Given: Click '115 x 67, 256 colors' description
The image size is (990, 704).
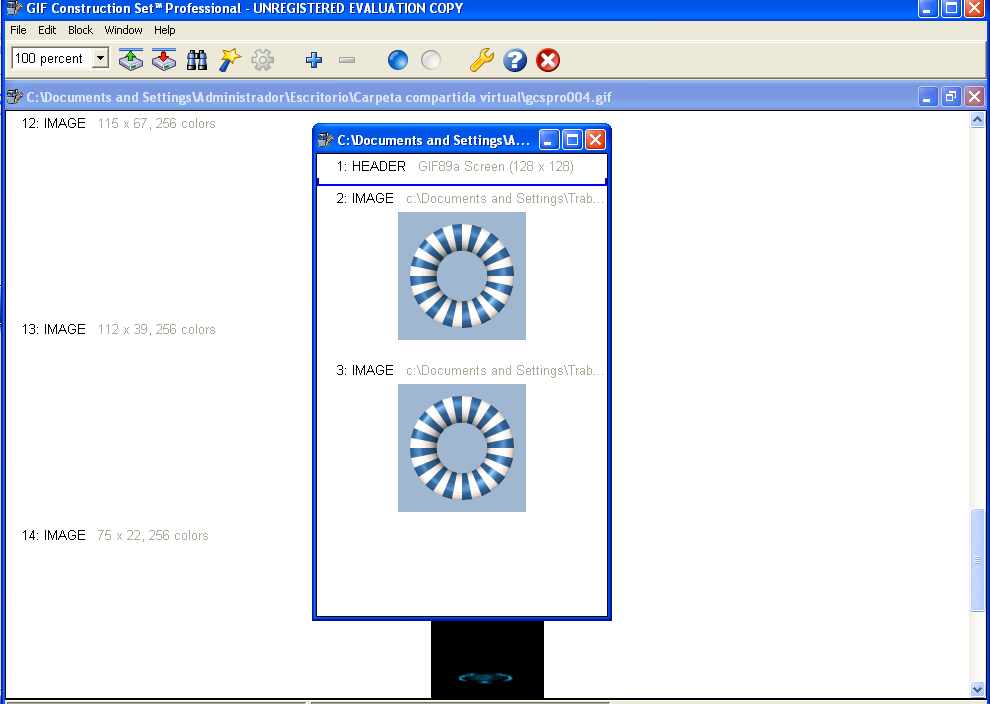Looking at the screenshot, I should click(157, 123).
